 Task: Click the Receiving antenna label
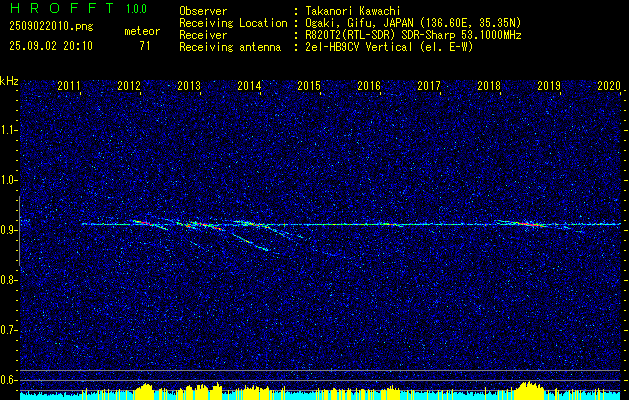tap(230, 47)
